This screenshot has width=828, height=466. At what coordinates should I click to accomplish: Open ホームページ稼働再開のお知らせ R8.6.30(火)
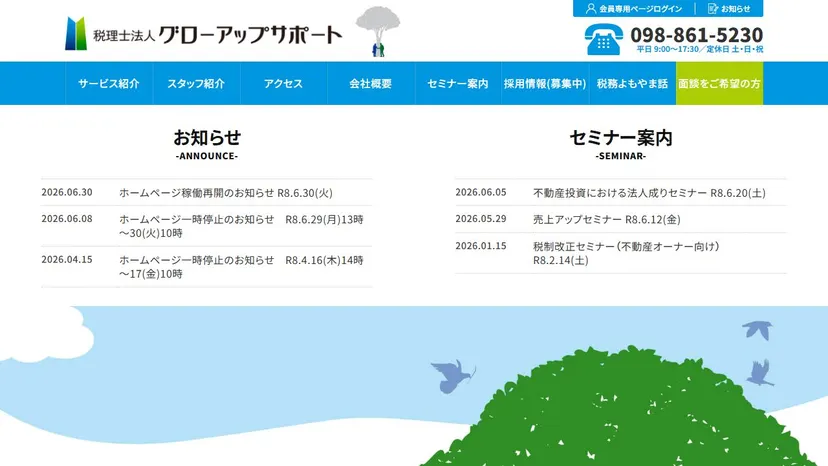click(x=225, y=193)
